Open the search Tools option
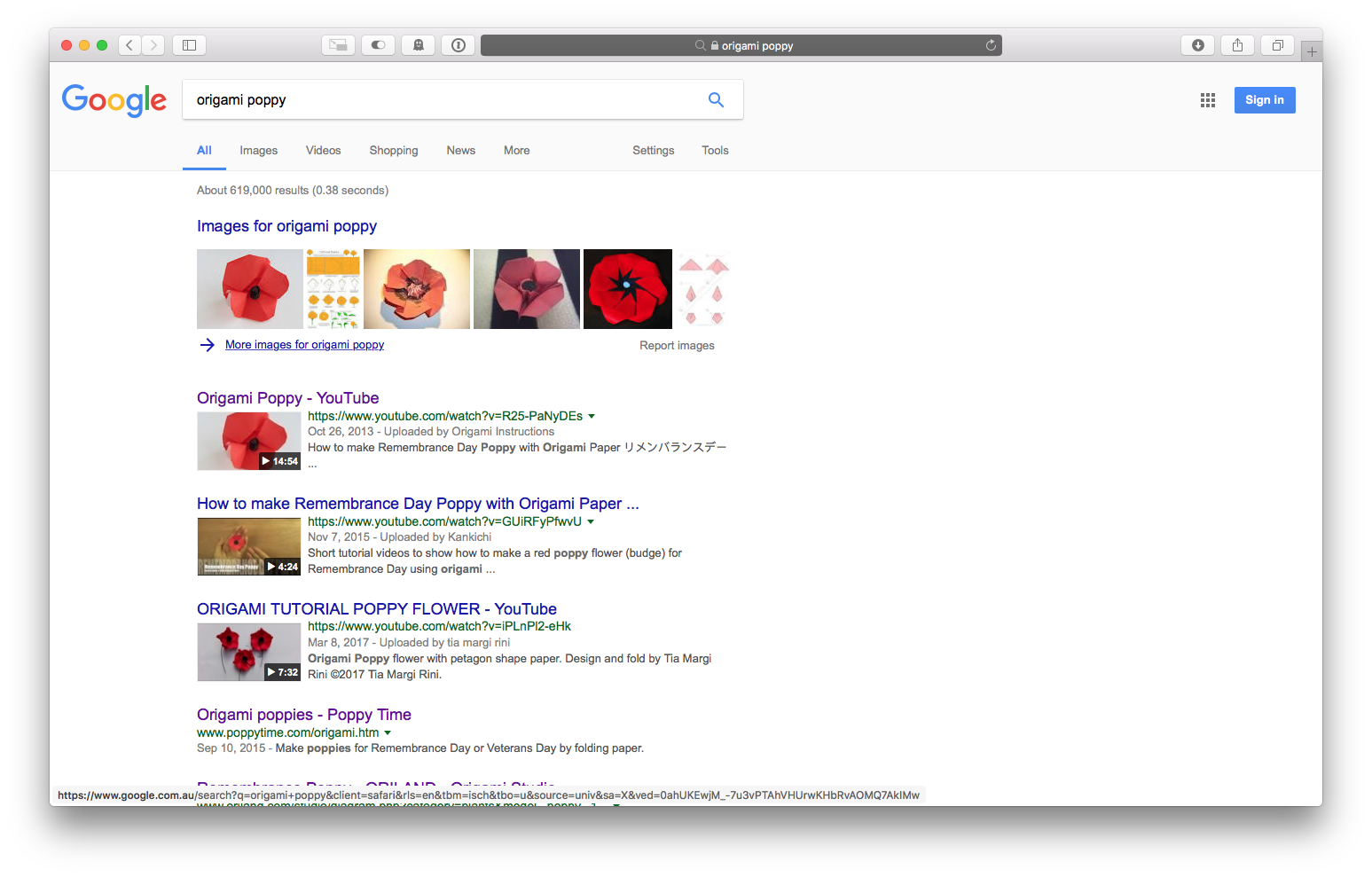1372x877 pixels. click(x=716, y=151)
